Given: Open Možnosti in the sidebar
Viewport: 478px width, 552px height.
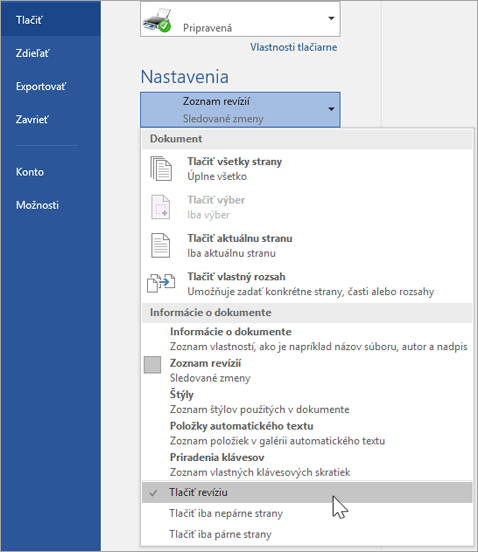Looking at the screenshot, I should (50, 205).
